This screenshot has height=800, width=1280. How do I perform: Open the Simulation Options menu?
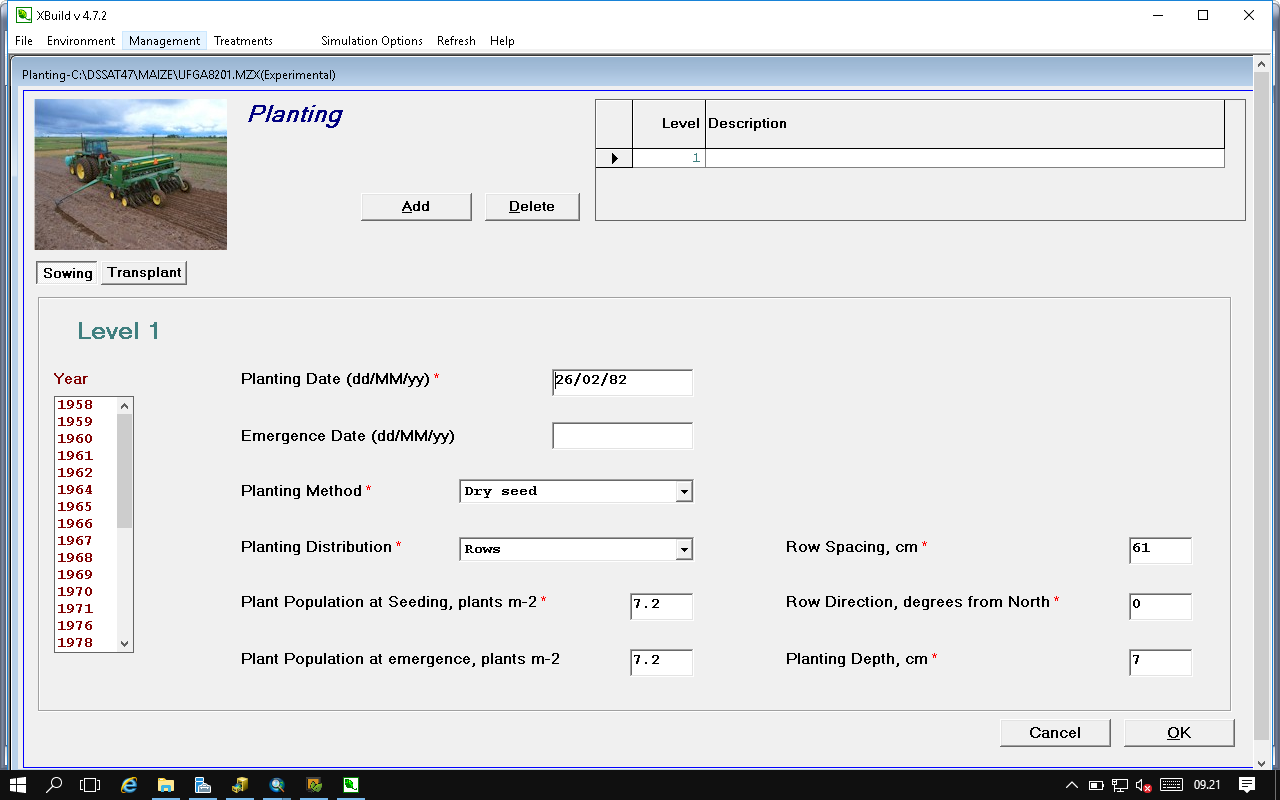(371, 41)
